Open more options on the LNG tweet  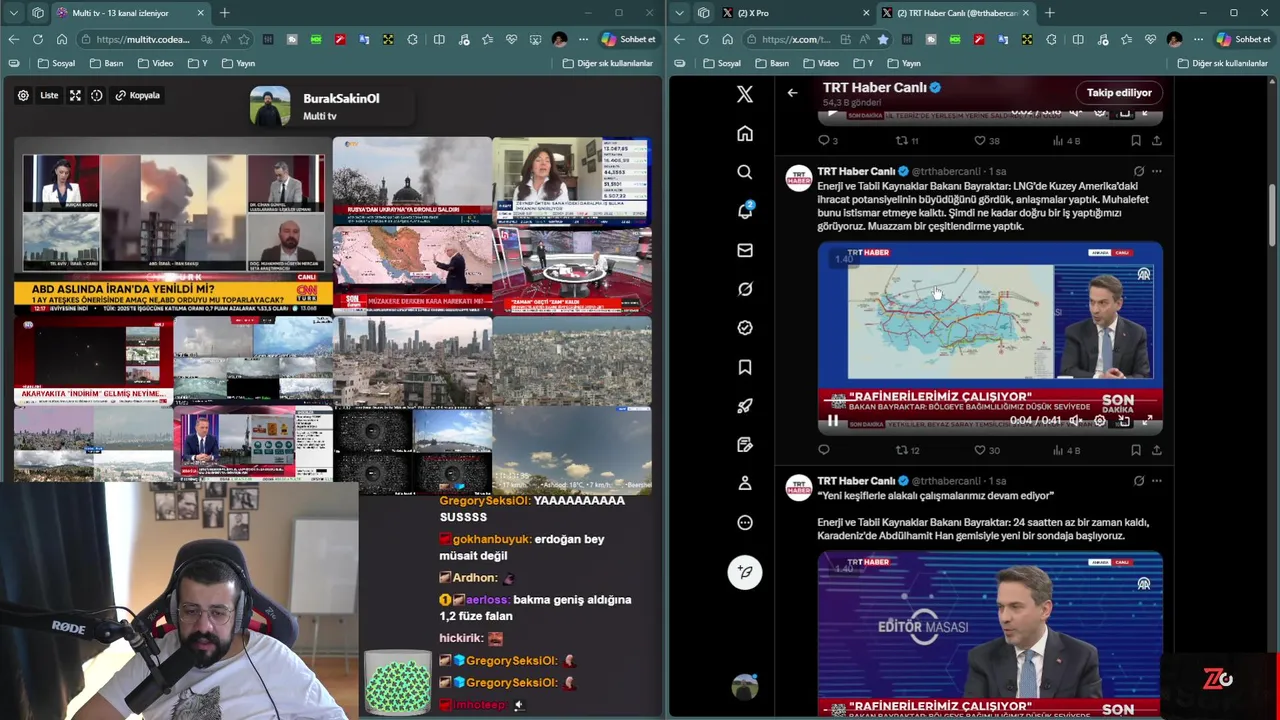[1157, 171]
